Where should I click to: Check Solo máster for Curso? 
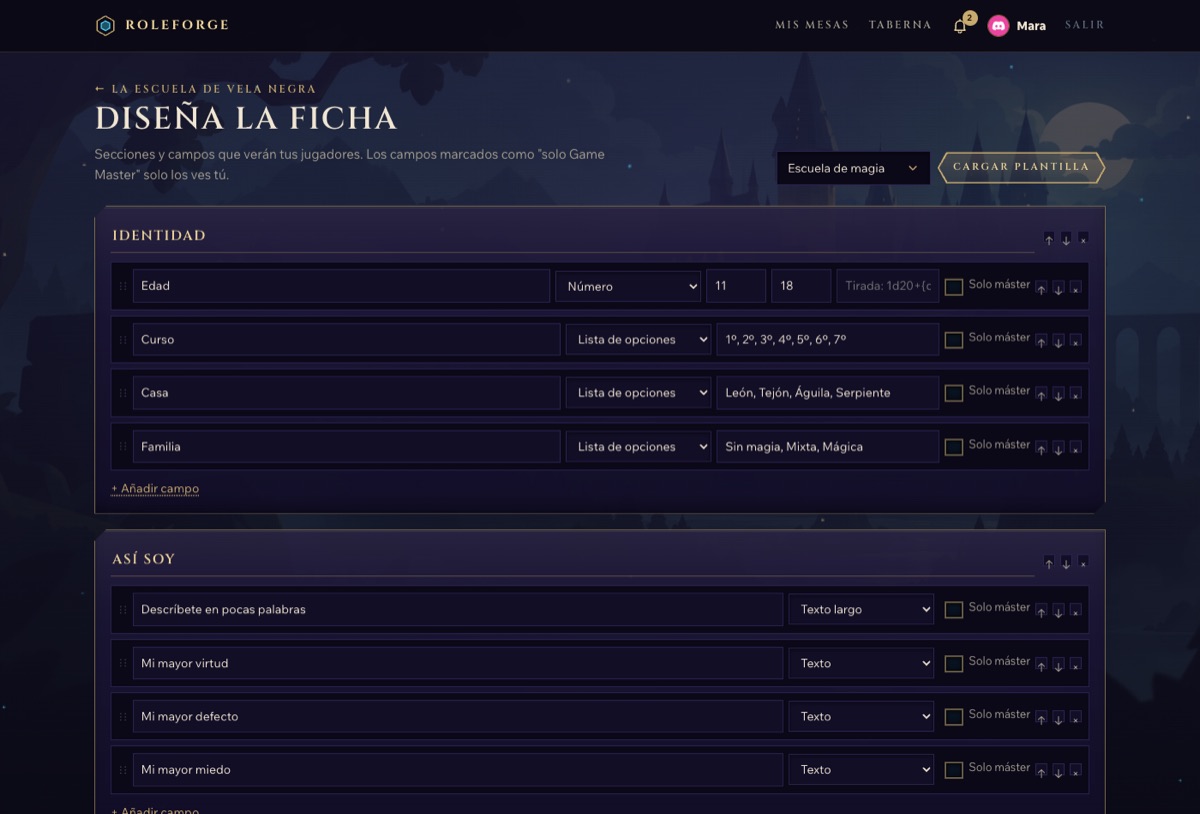(954, 340)
